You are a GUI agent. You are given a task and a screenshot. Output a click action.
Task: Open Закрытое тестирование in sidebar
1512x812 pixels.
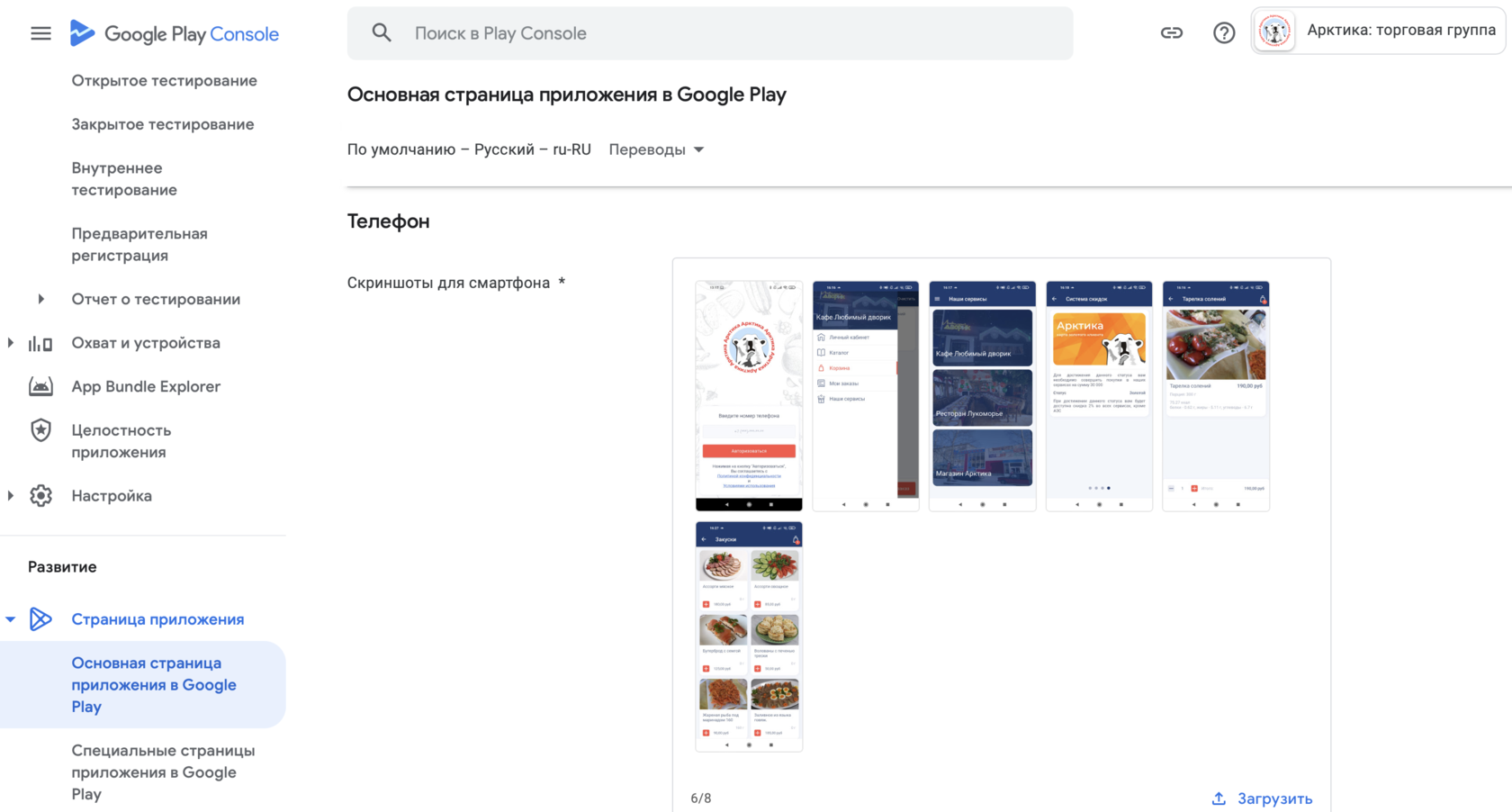[163, 124]
